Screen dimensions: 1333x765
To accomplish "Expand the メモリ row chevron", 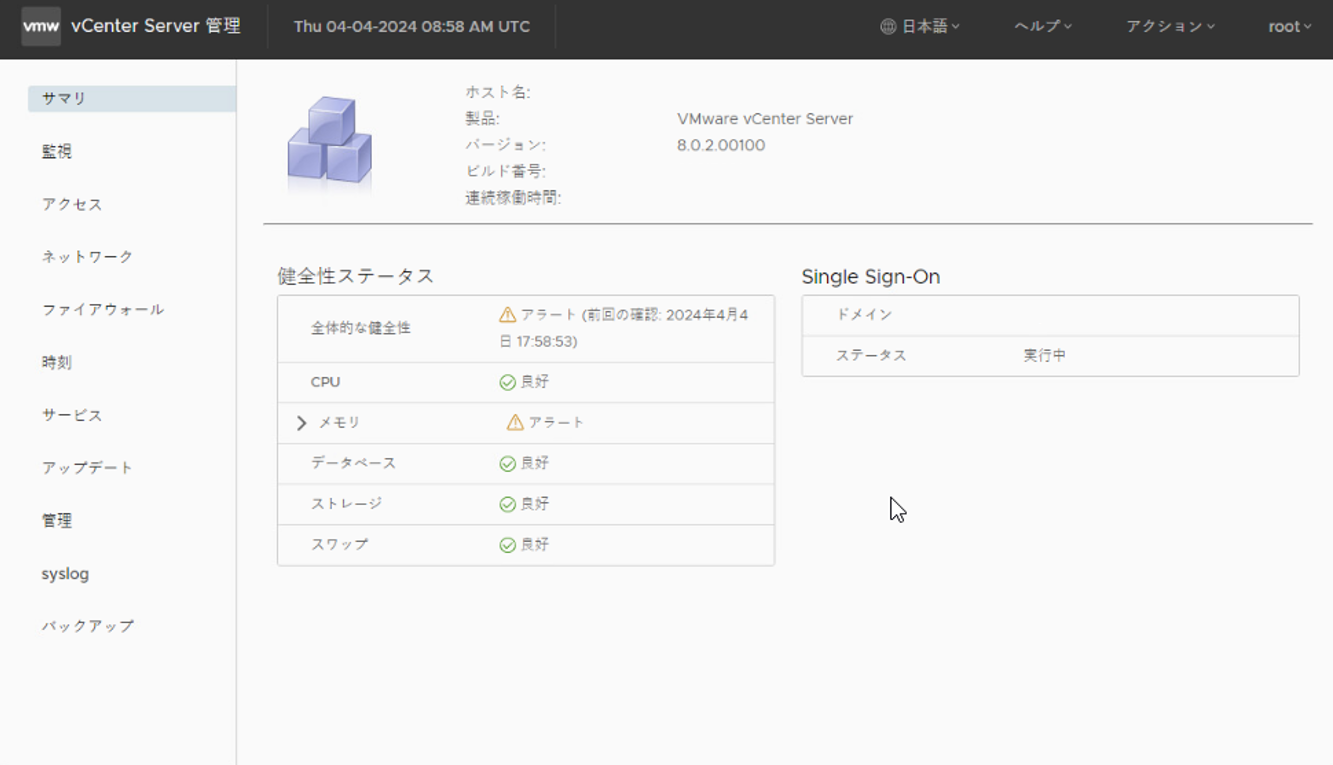I will 301,423.
